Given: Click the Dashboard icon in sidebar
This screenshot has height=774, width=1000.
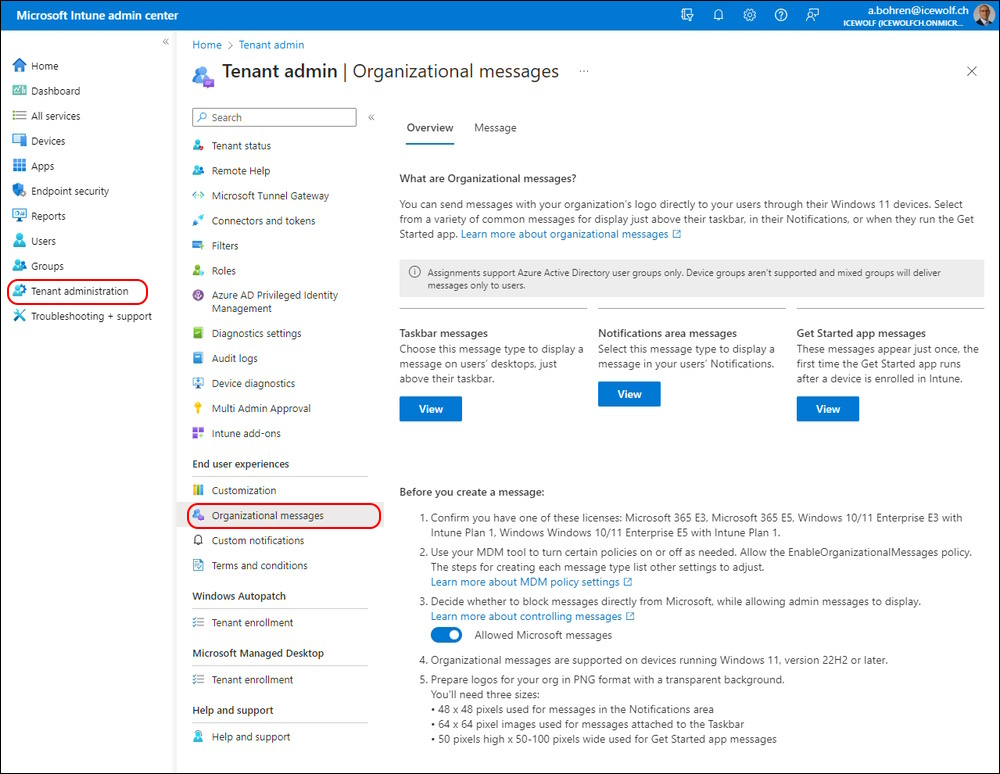Looking at the screenshot, I should [x=20, y=91].
